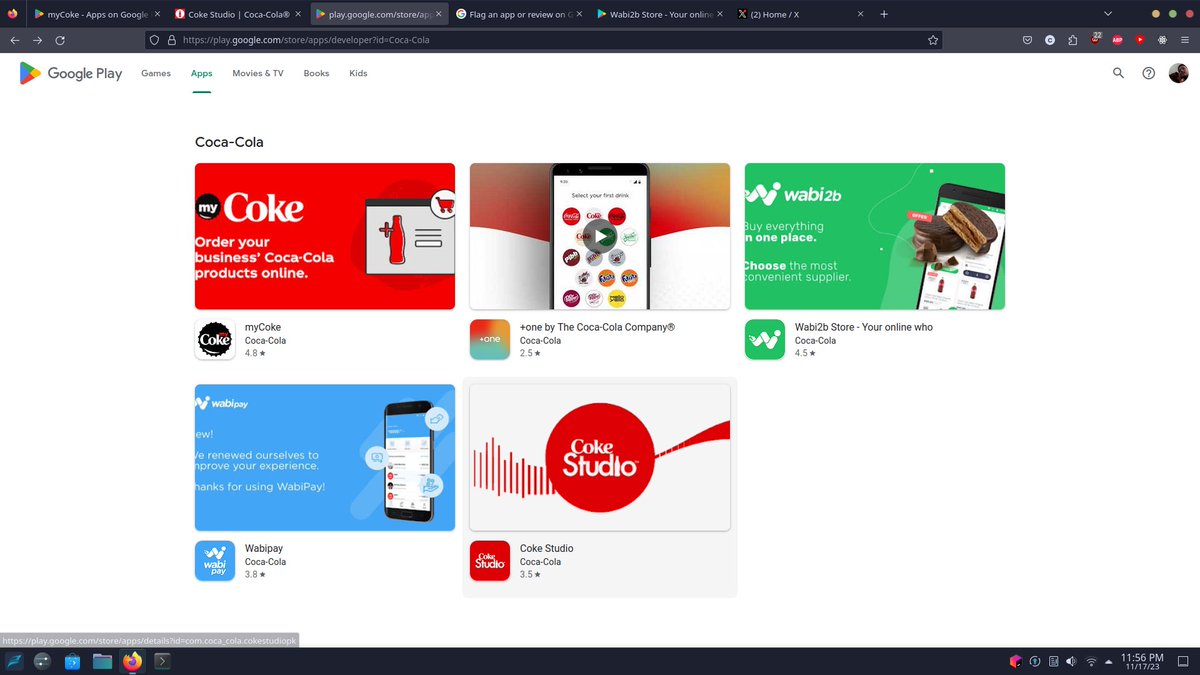Click the Wi-Fi network tray icon
The image size is (1200, 675).
(1090, 661)
